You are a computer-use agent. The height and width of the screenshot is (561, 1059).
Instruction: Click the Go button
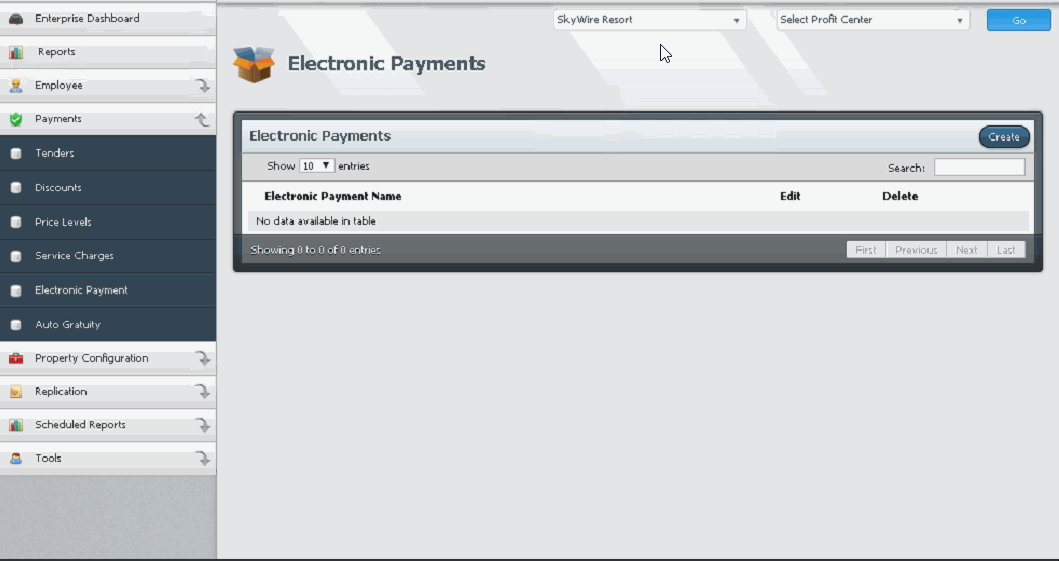(x=1018, y=20)
